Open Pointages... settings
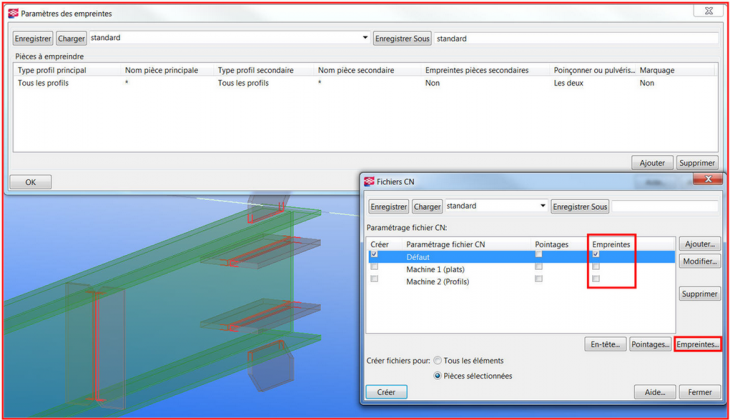730x420 pixels. (x=650, y=344)
